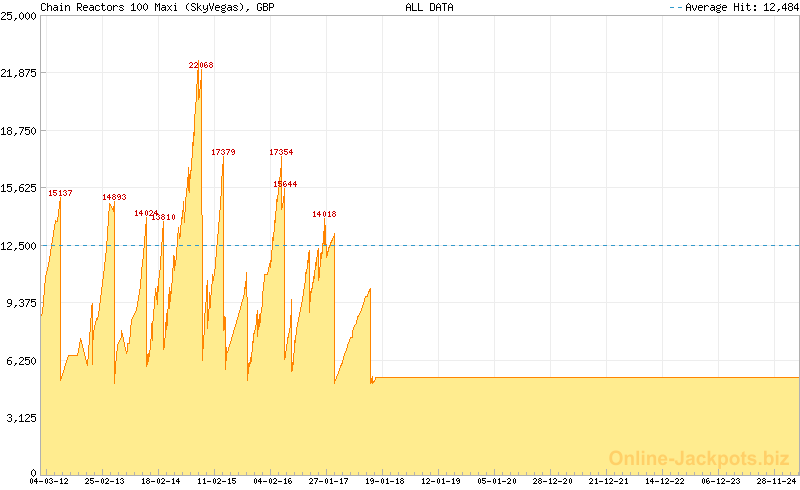The height and width of the screenshot is (490, 800).
Task: Click the Online-Jackpots.biz watermark
Action: coord(693,458)
